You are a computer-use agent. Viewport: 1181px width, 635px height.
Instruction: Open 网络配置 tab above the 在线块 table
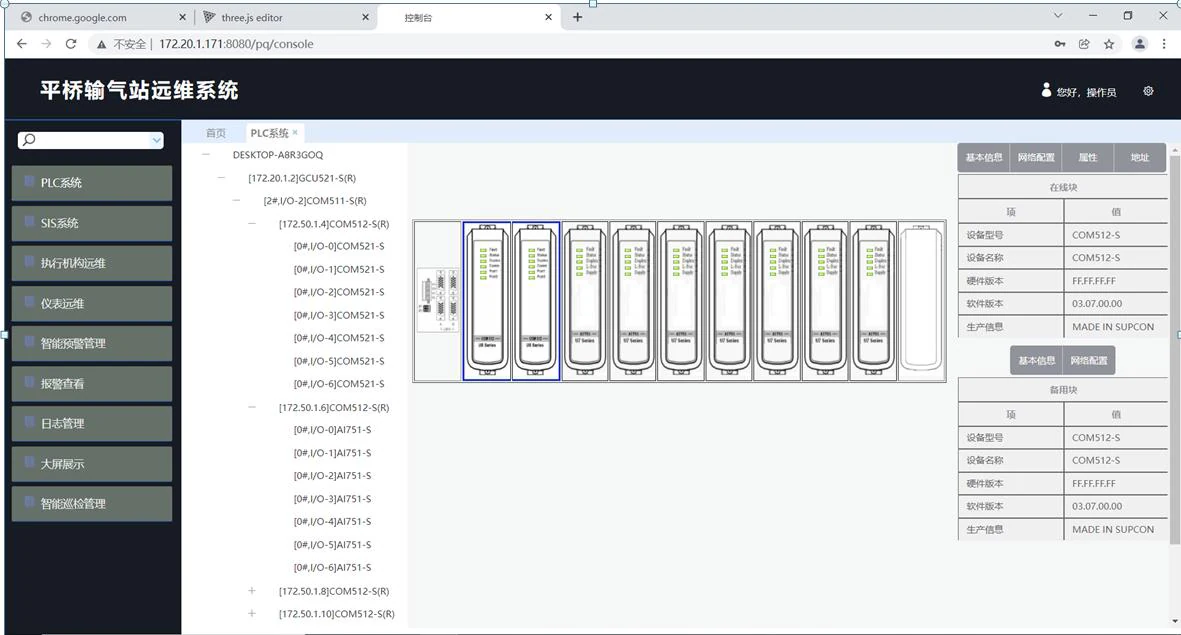[x=1036, y=157]
